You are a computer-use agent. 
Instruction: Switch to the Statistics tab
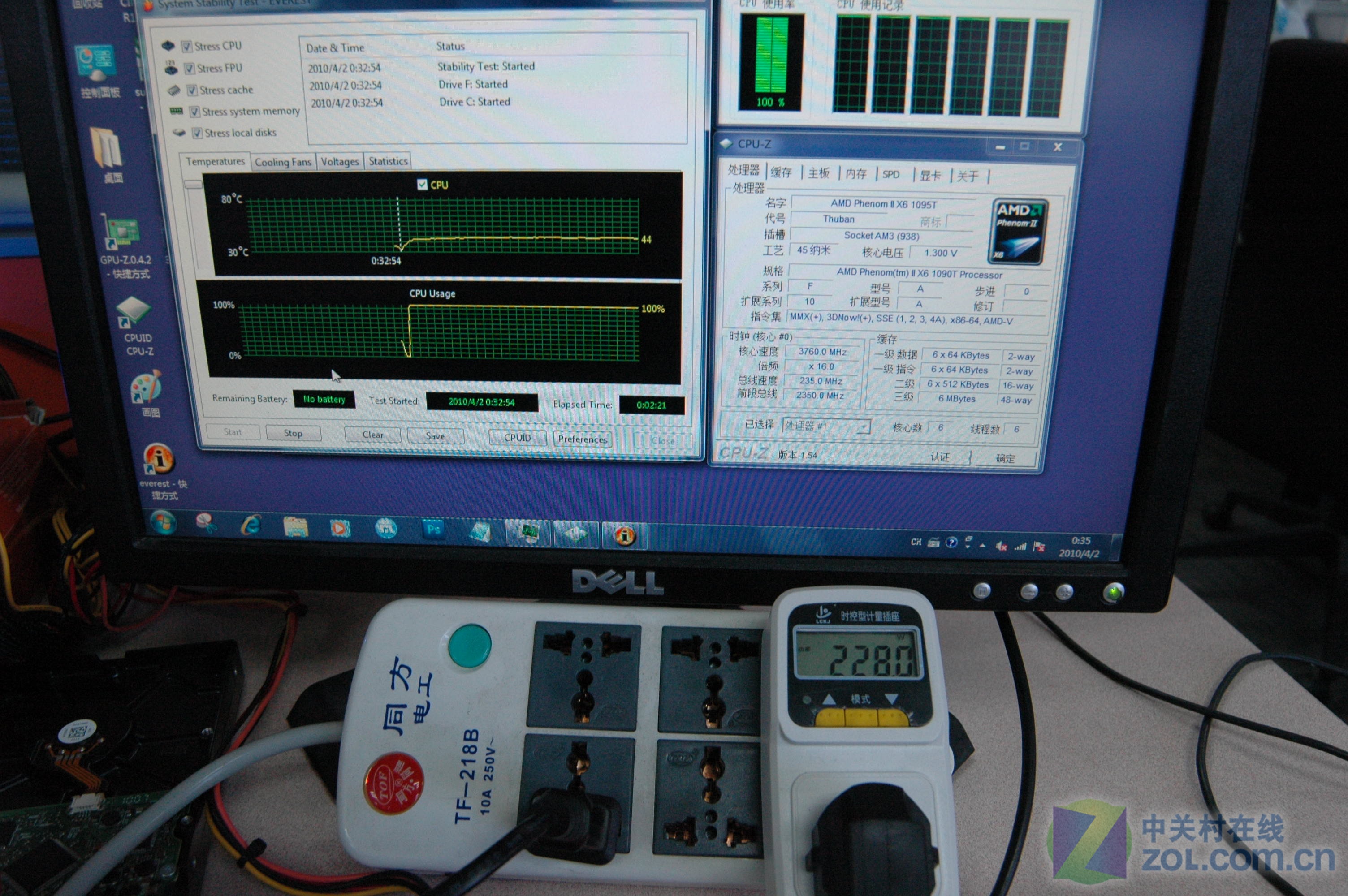pyautogui.click(x=388, y=161)
